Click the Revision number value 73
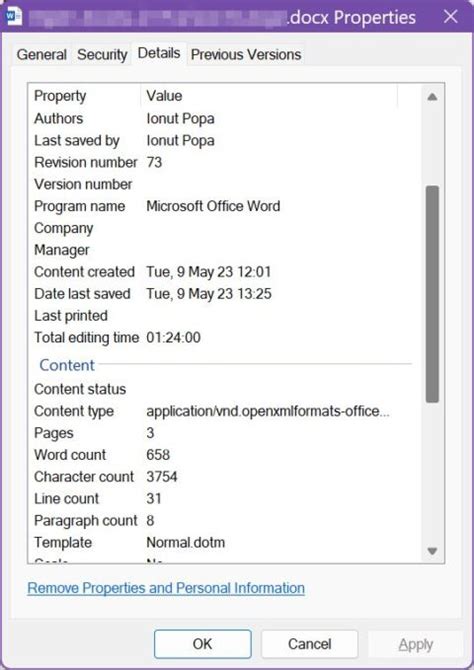 [154, 162]
